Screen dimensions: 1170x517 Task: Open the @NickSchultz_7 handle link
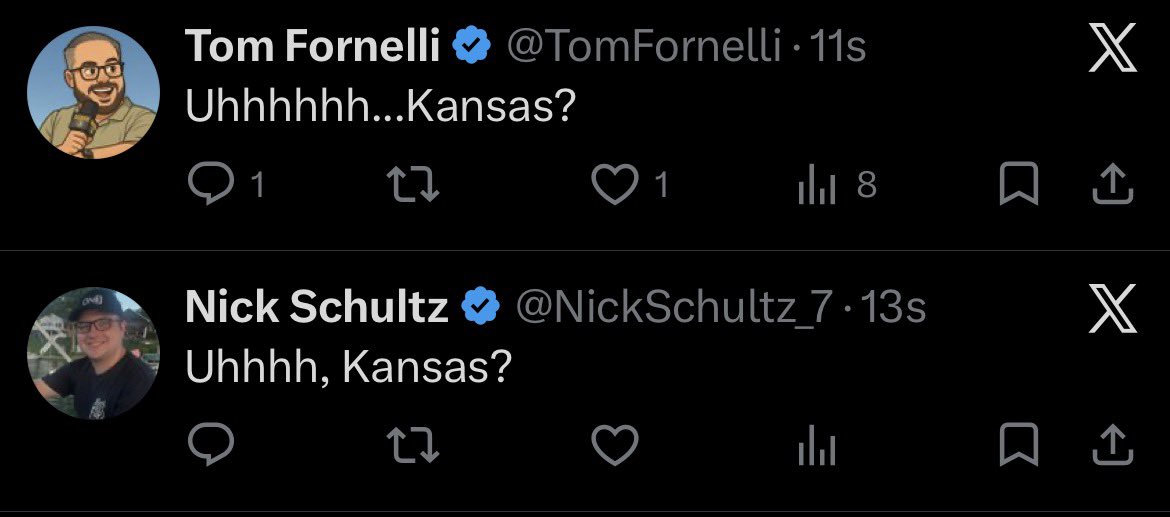click(x=672, y=309)
